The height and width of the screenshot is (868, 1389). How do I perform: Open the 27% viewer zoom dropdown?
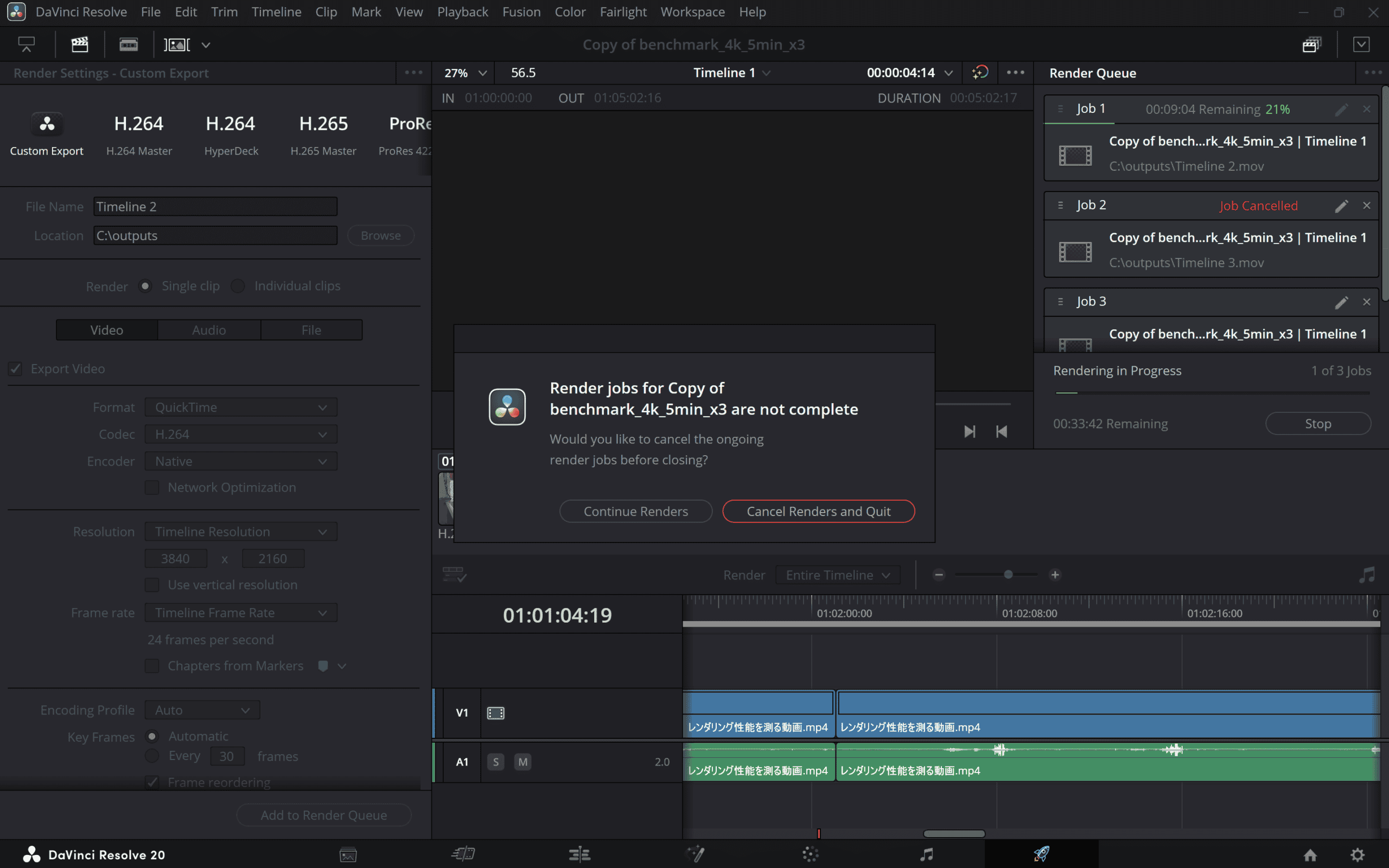pos(466,73)
